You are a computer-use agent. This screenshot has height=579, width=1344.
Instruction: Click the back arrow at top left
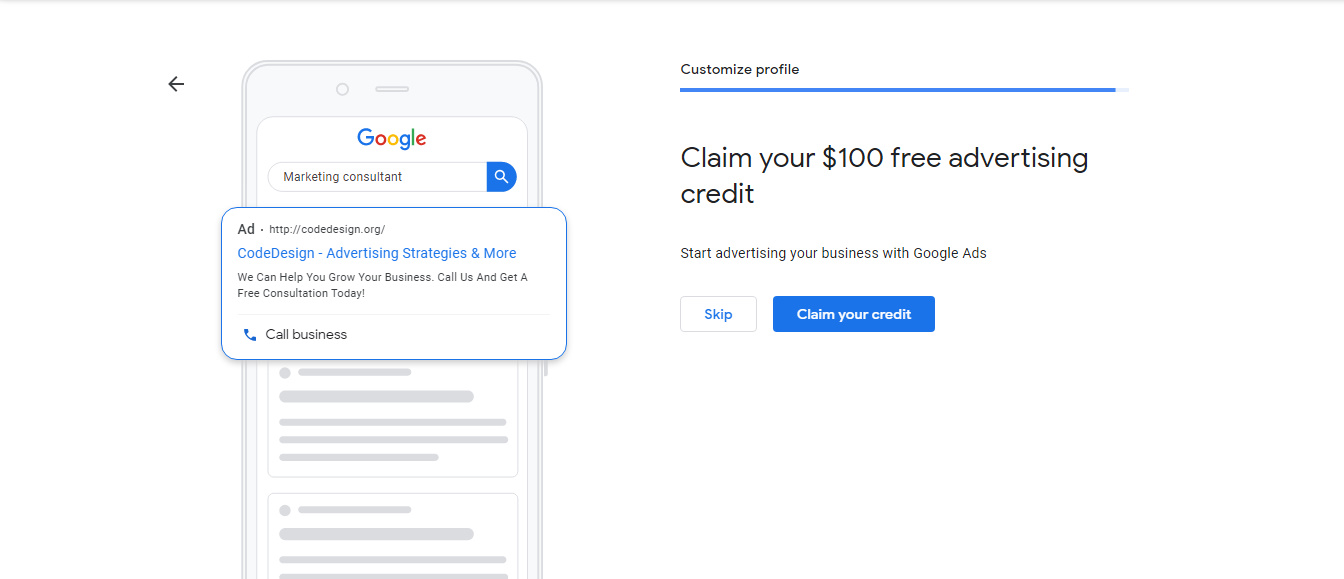coord(176,84)
